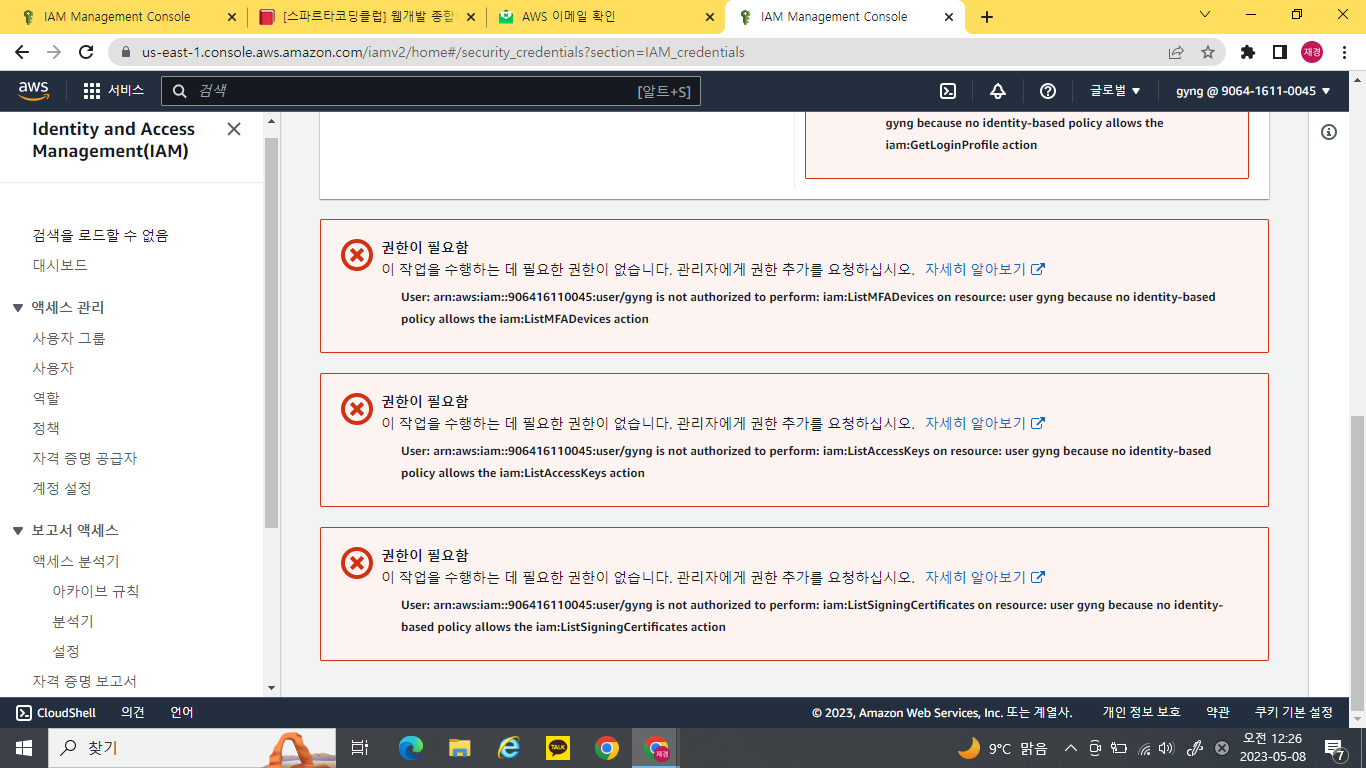Open 사용자 그룹 in the sidebar

pos(69,338)
